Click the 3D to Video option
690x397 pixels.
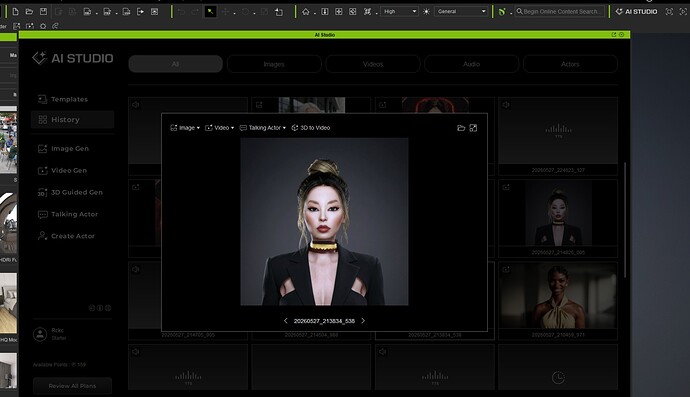point(311,128)
